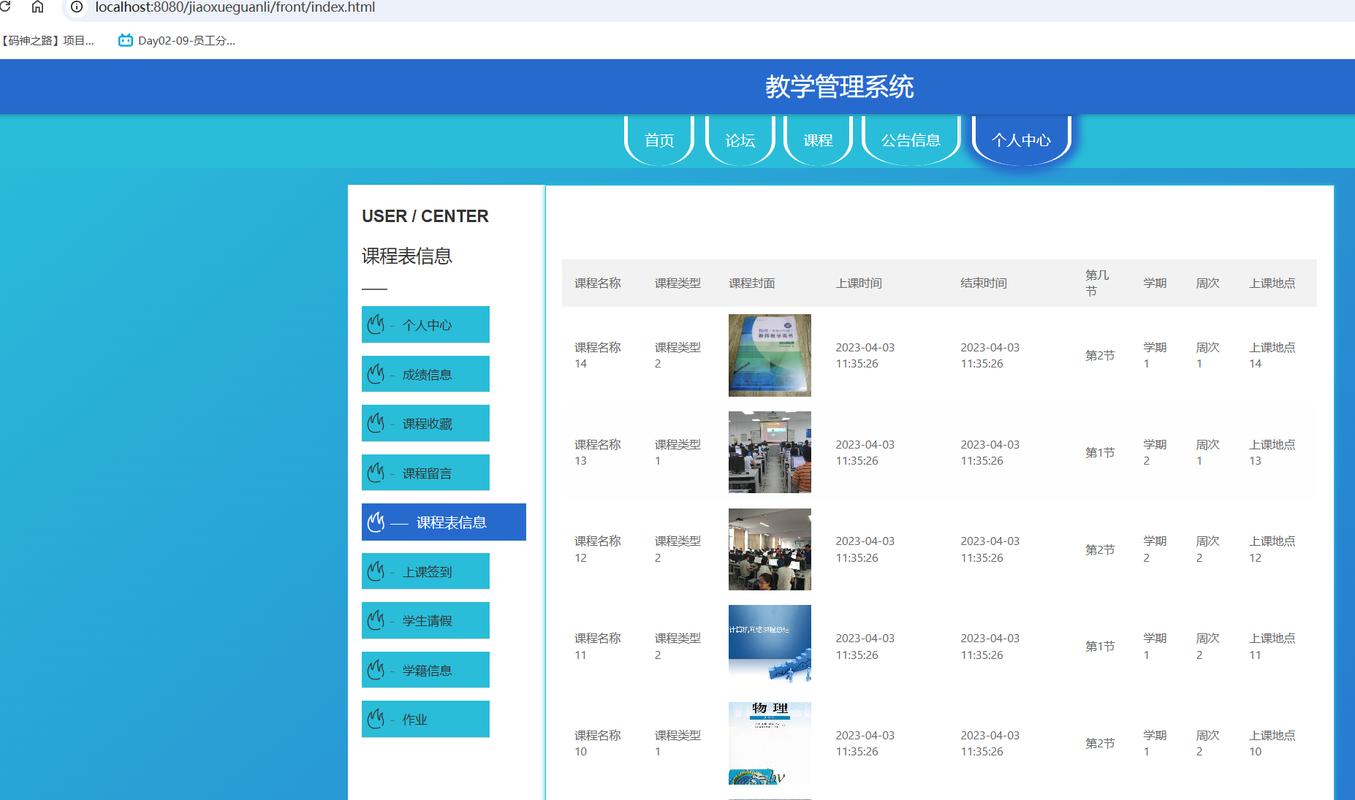The height and width of the screenshot is (800, 1355).
Task: Click the 课程名称 14 cell
Action: pos(598,355)
